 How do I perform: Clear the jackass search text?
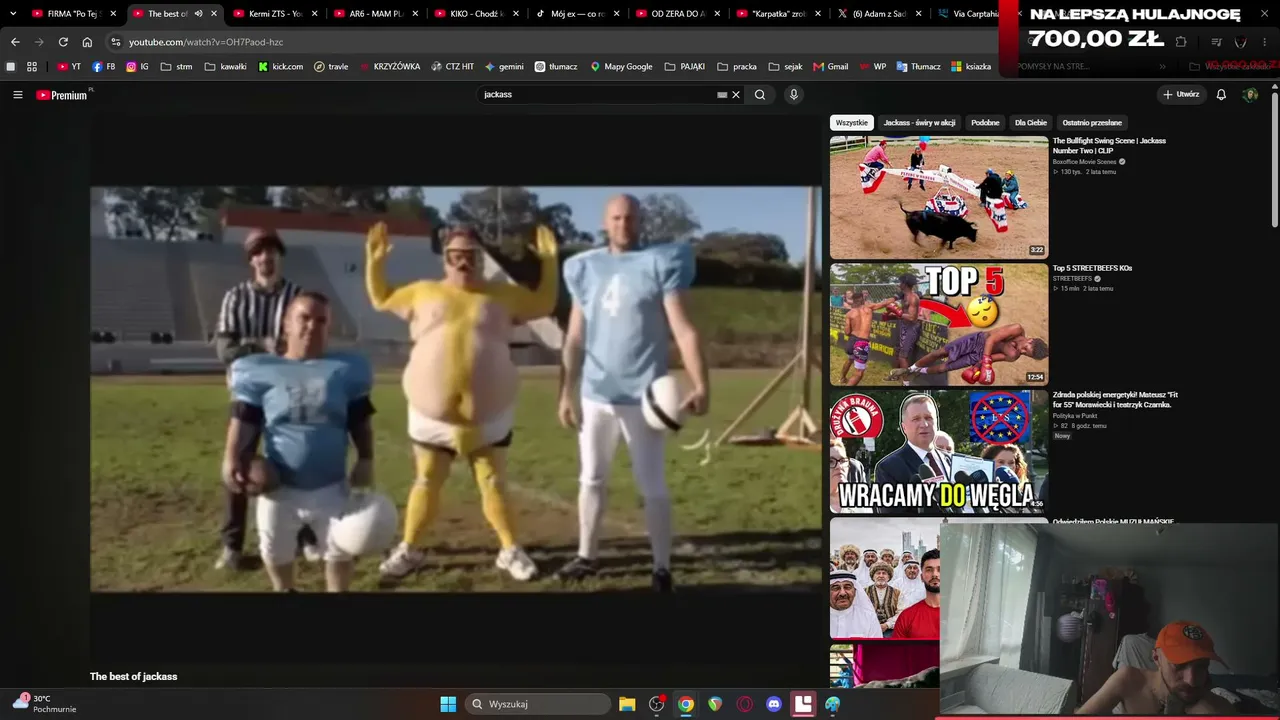click(736, 95)
